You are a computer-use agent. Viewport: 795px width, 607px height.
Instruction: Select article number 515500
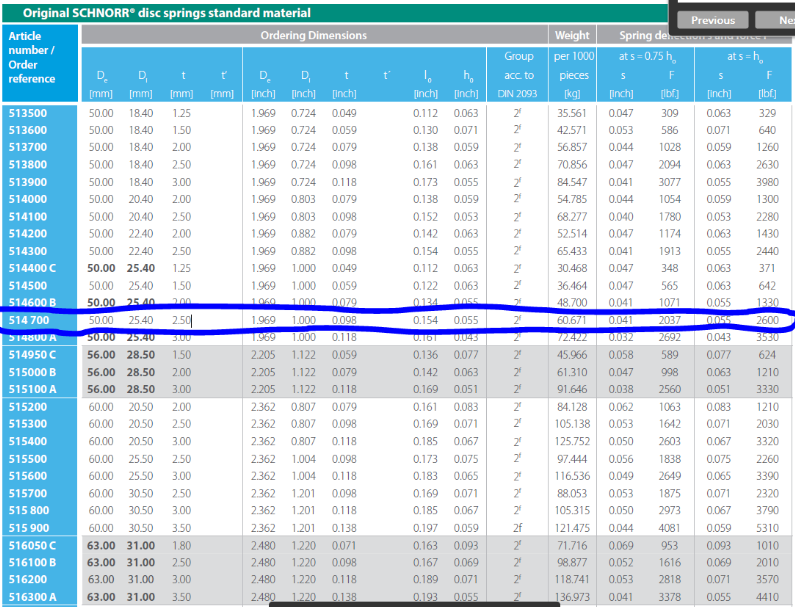point(28,459)
